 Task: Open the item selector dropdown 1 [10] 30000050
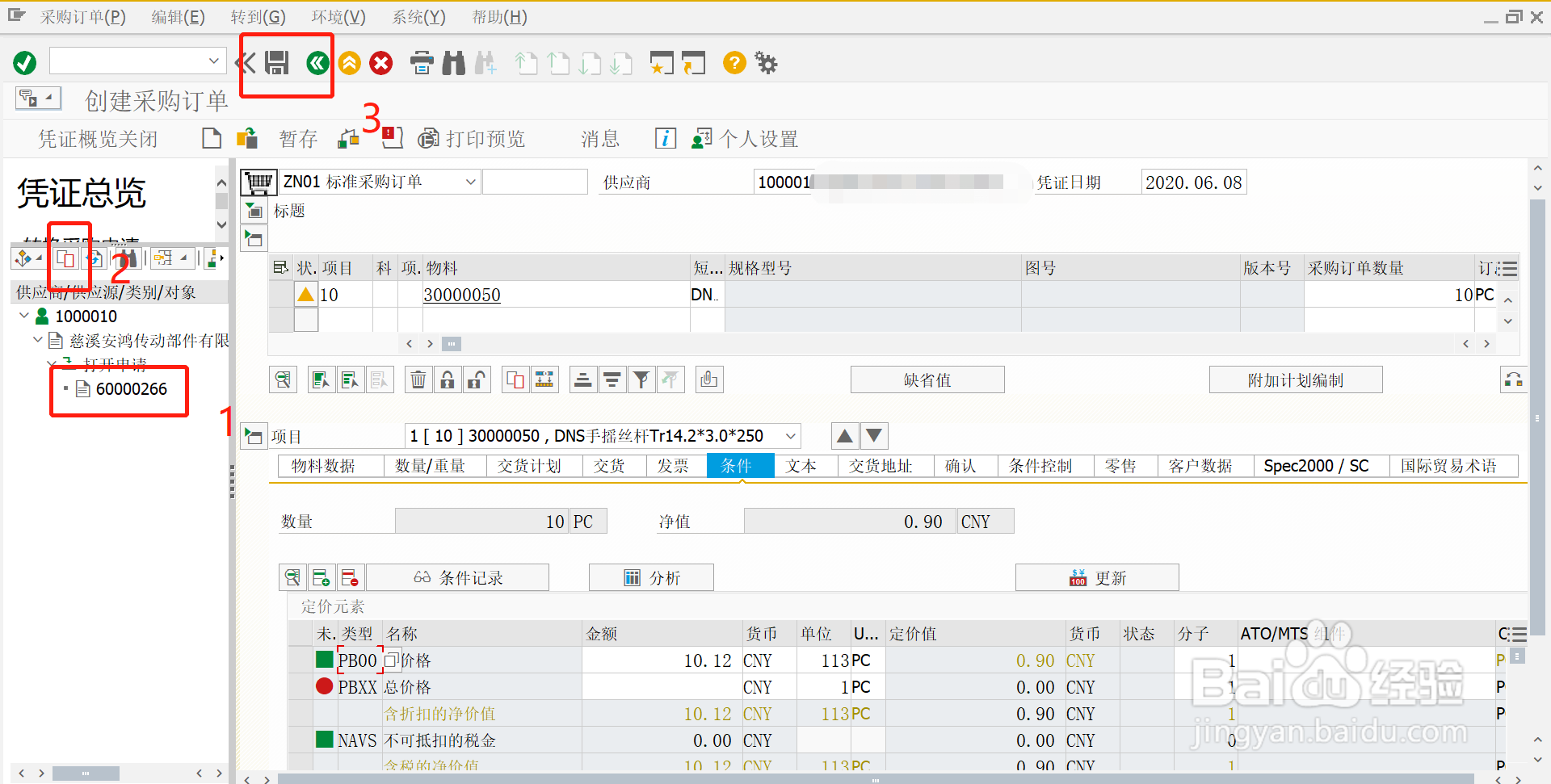click(791, 437)
